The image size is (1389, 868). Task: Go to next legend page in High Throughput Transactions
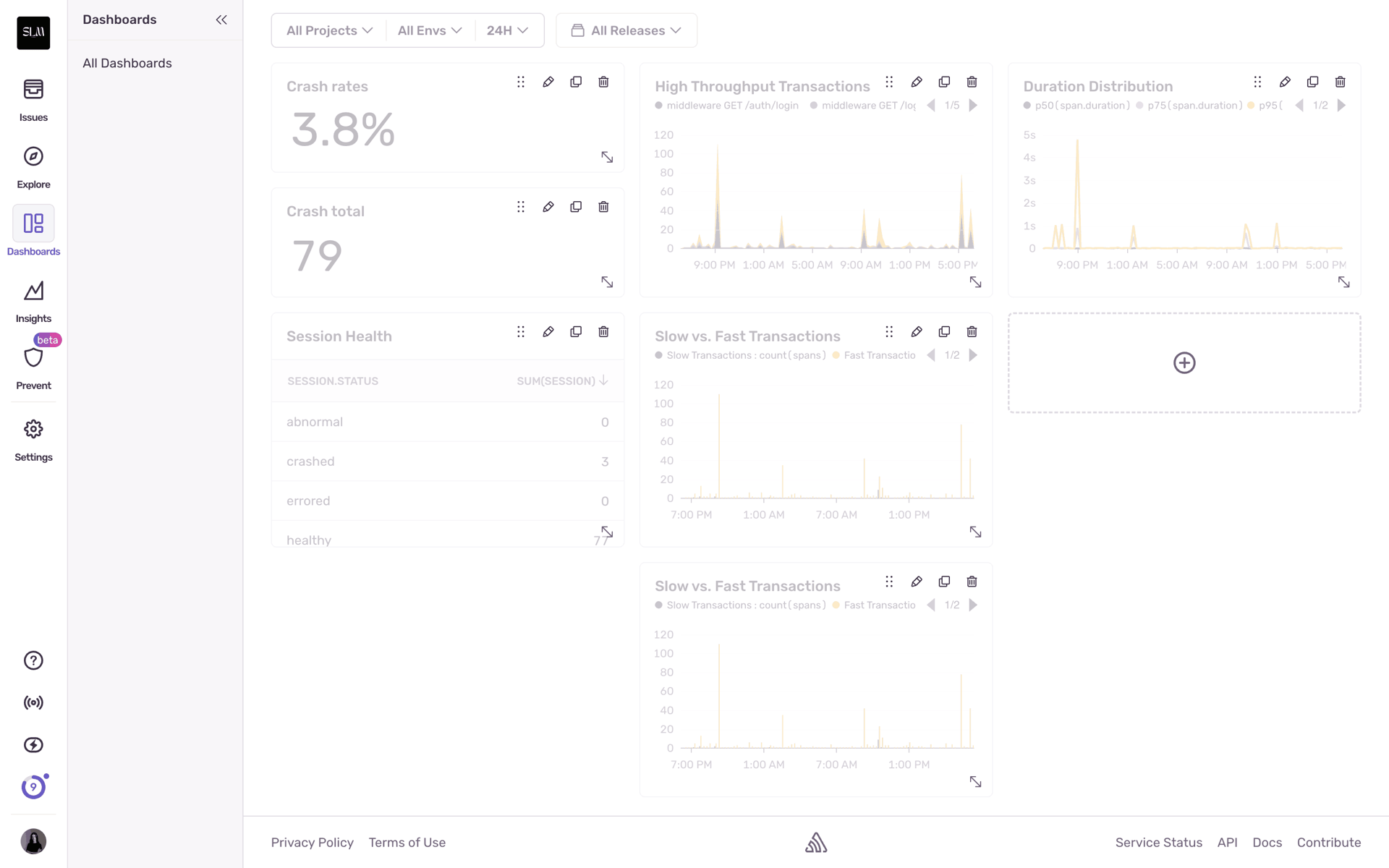pos(973,106)
